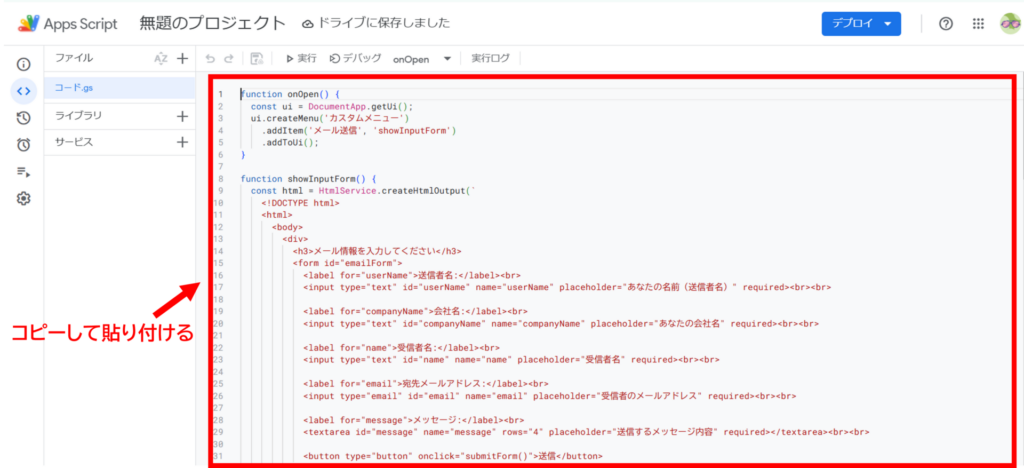Click the textarea id="message" line
This screenshot has height=468, width=1024.
tap(586, 431)
